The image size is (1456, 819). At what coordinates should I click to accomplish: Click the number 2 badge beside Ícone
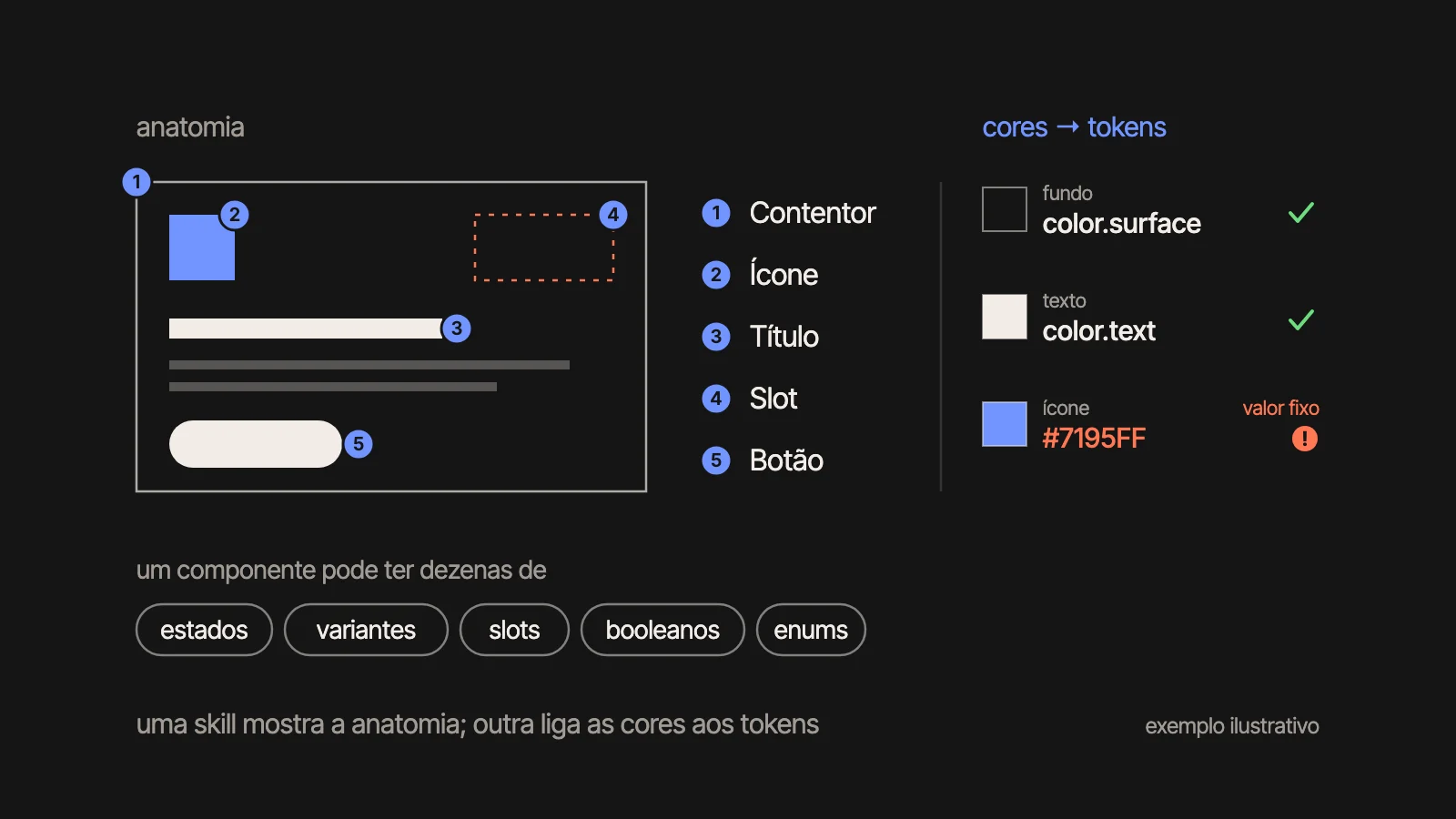pos(716,275)
